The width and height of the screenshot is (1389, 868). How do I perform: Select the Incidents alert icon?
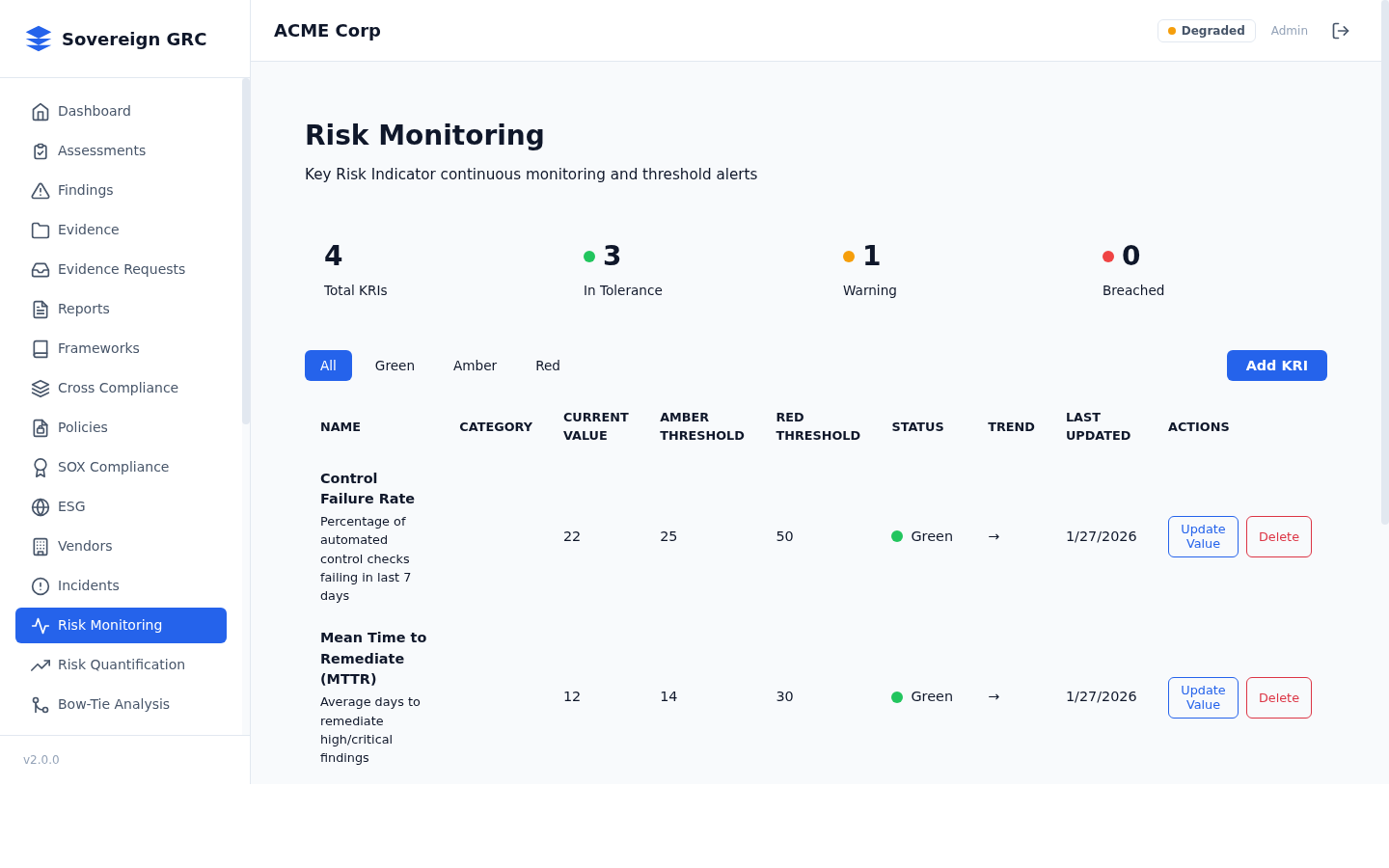(41, 585)
